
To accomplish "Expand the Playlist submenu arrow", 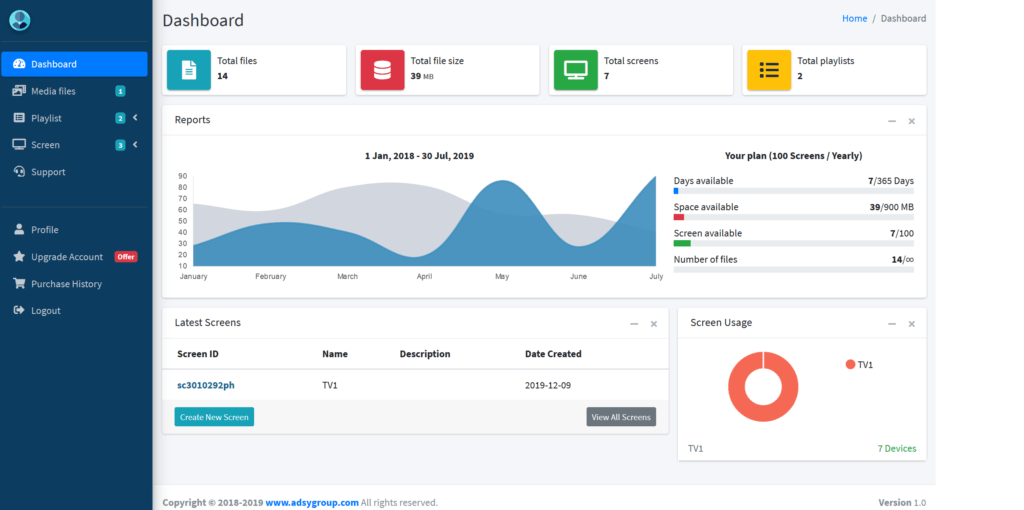I will point(135,118).
